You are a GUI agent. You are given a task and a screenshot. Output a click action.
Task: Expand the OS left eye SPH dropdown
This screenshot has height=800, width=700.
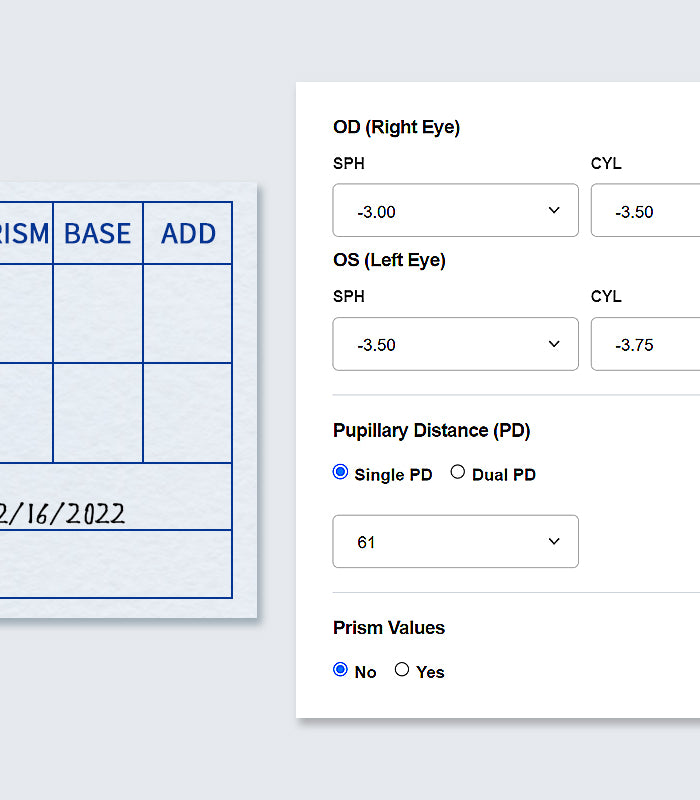click(x=455, y=344)
